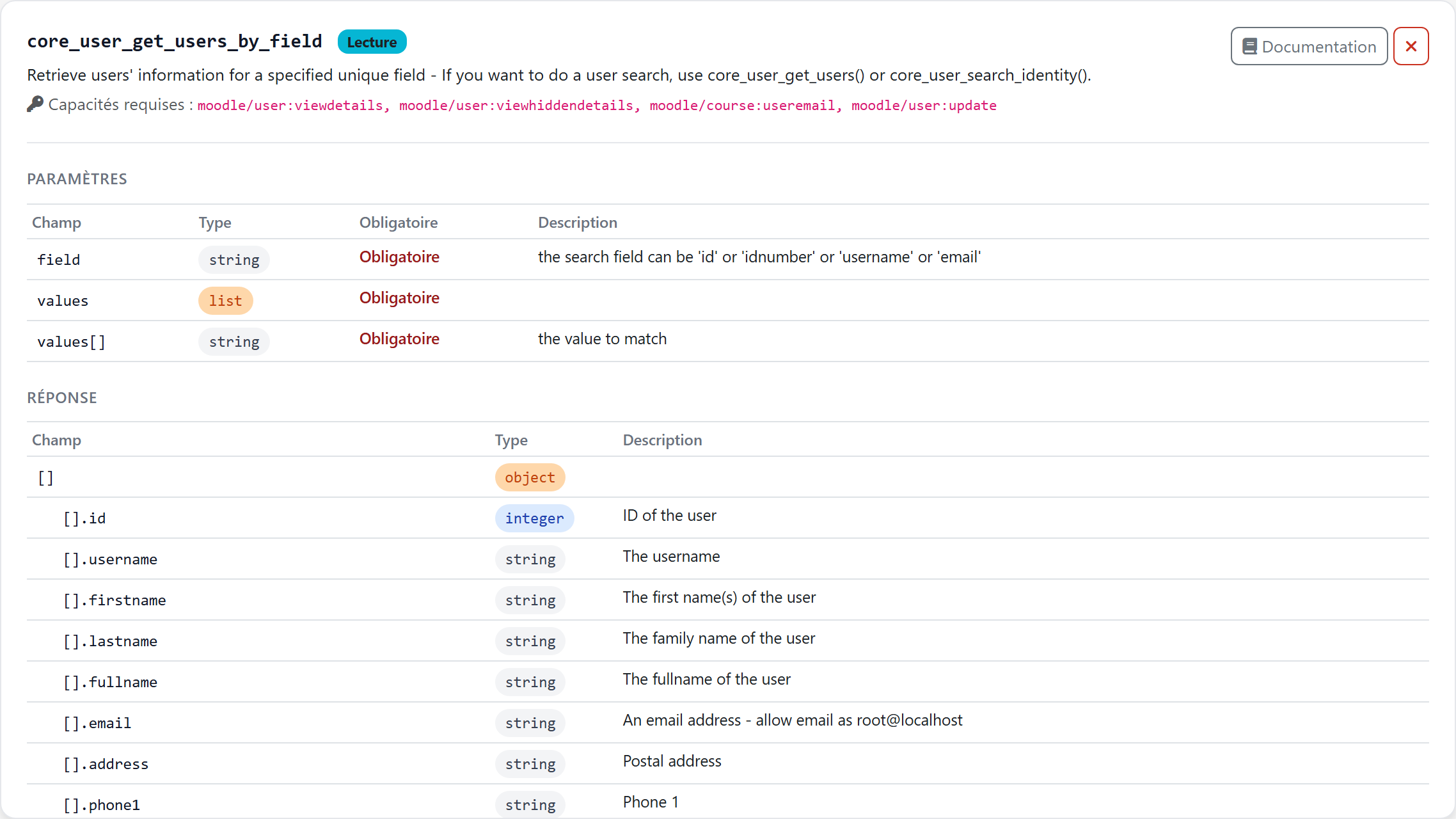The width and height of the screenshot is (1456, 819).
Task: Click the function summary paragraph about retrieving users
Action: [x=559, y=76]
